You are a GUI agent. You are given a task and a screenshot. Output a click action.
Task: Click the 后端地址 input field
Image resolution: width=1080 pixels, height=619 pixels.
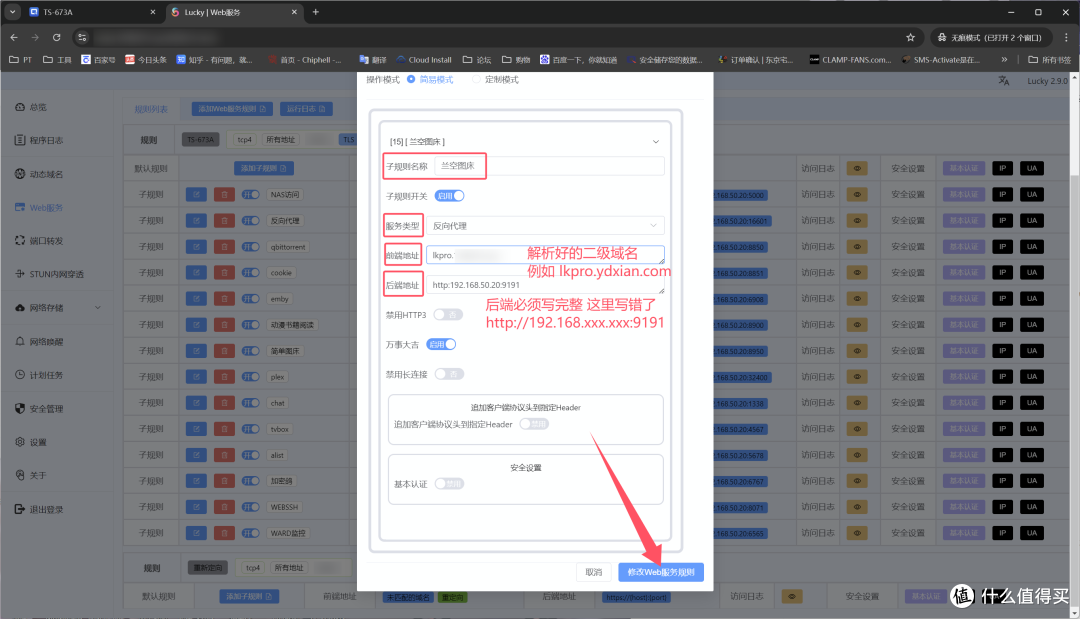tap(545, 284)
